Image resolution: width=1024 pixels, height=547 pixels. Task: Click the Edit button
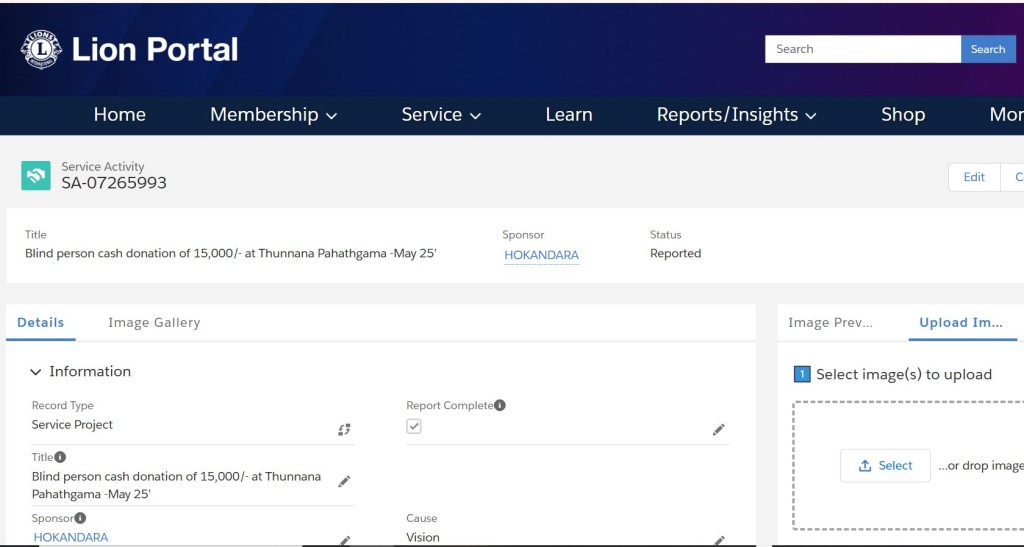974,177
